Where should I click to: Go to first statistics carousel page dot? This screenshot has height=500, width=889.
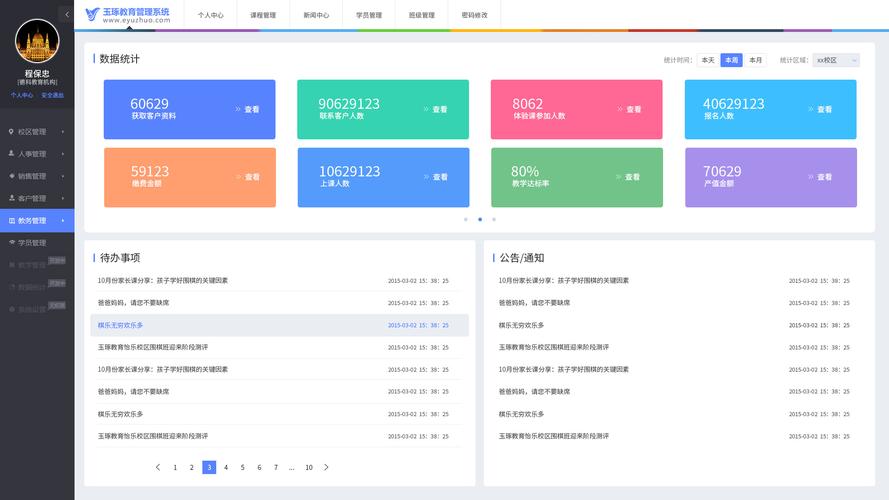(466, 219)
